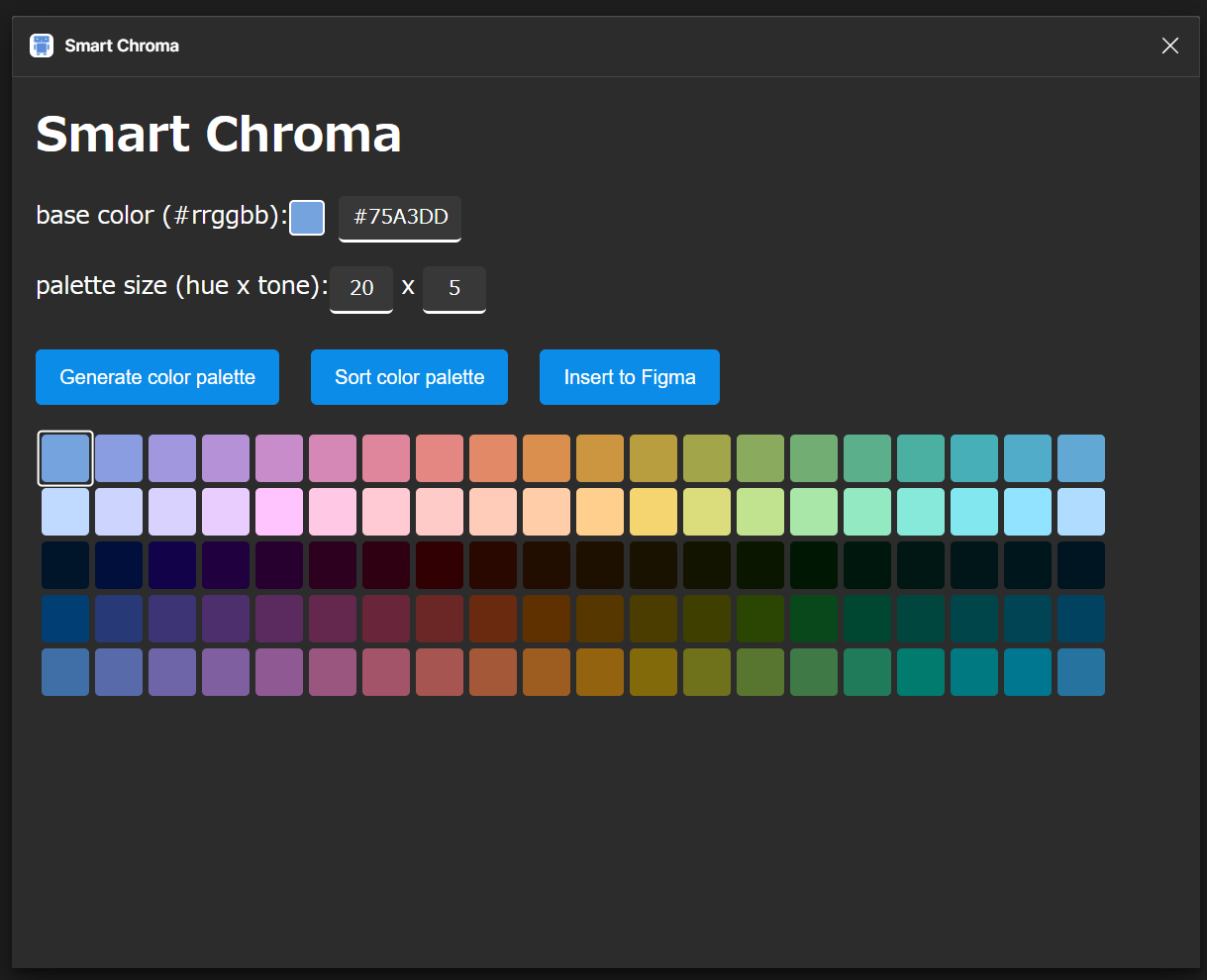
Task: Select the last teal swatch in the first row
Action: point(1028,457)
